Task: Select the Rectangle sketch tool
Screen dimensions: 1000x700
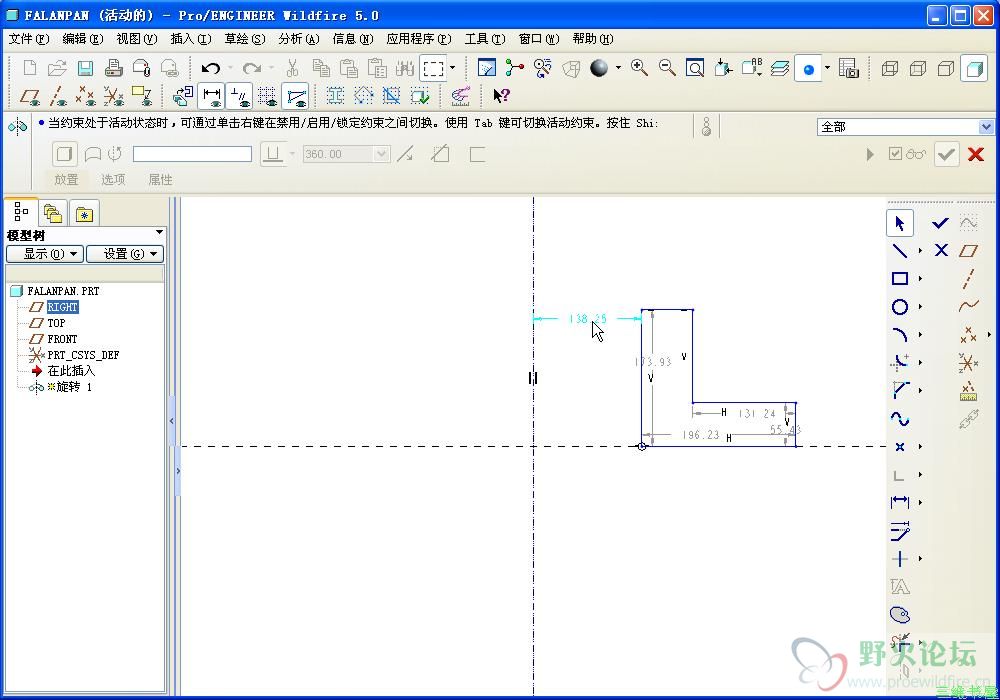Action: [899, 279]
